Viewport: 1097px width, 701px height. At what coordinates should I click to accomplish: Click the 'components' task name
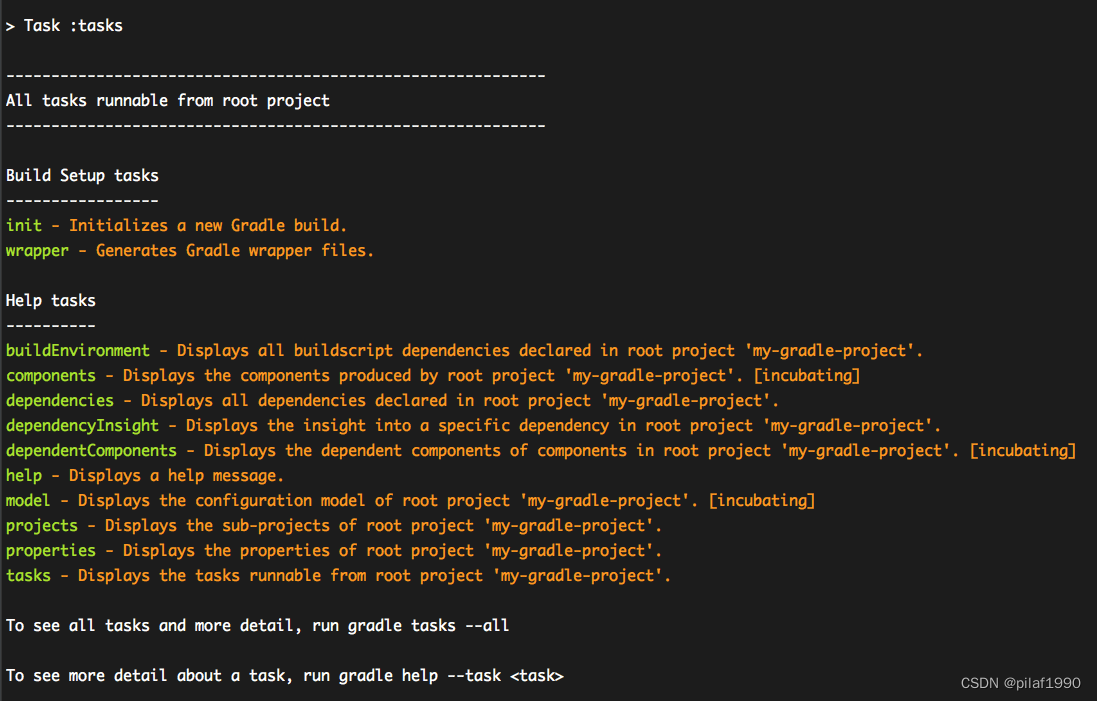pos(51,376)
